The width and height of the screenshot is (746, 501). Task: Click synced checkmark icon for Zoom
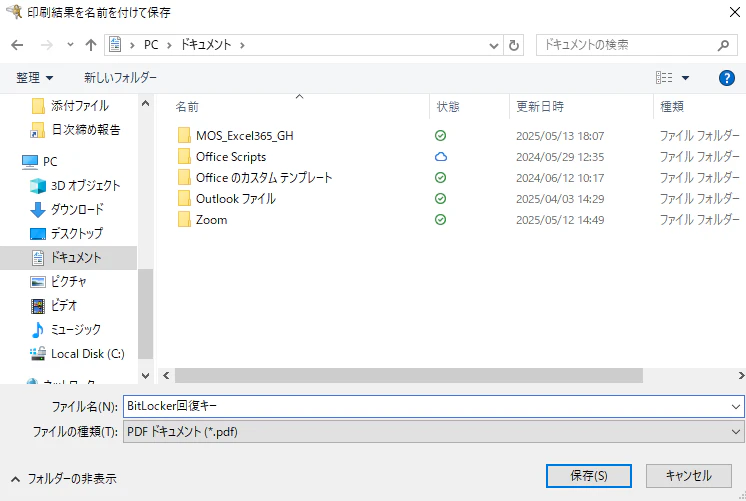point(441,219)
